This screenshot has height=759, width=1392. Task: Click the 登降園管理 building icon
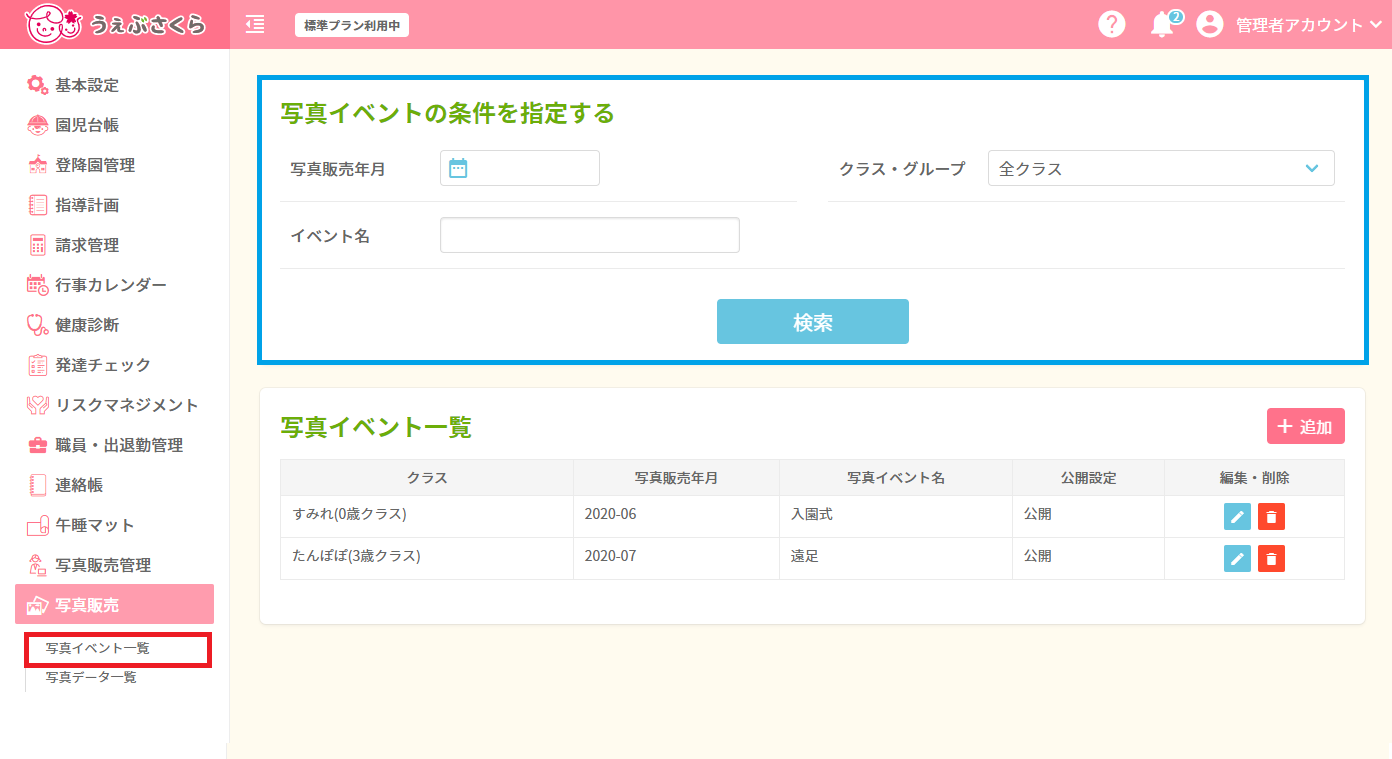point(37,165)
